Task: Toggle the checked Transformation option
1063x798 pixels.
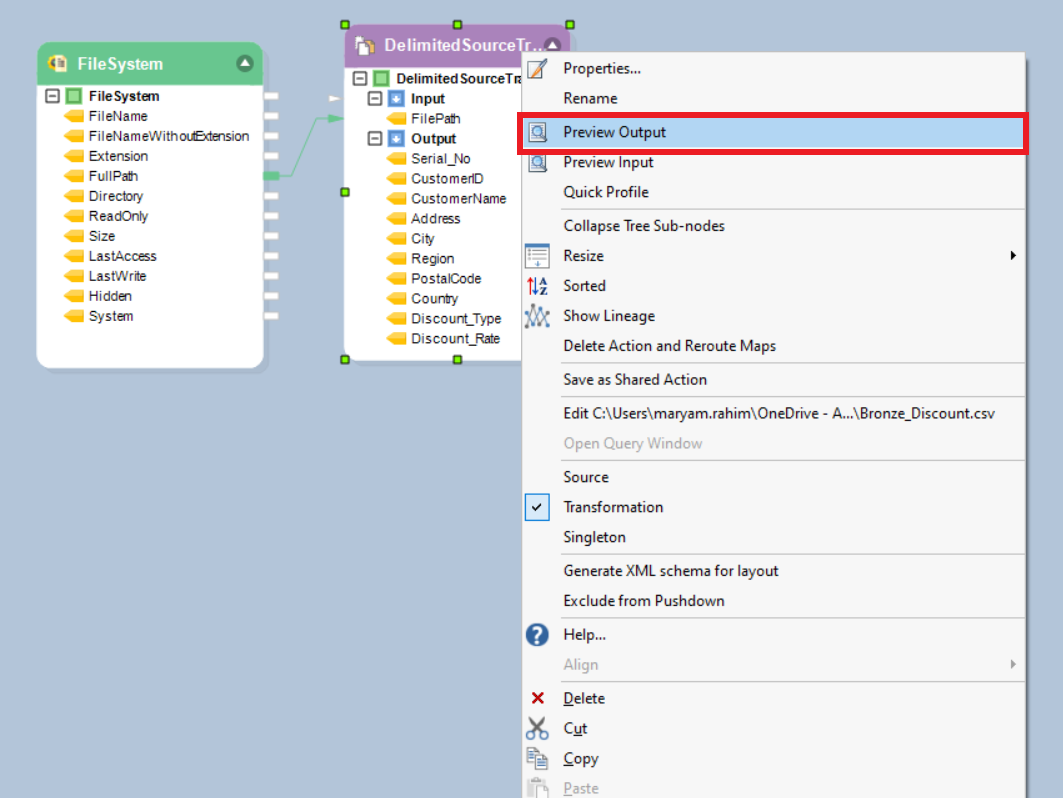Action: (x=613, y=507)
